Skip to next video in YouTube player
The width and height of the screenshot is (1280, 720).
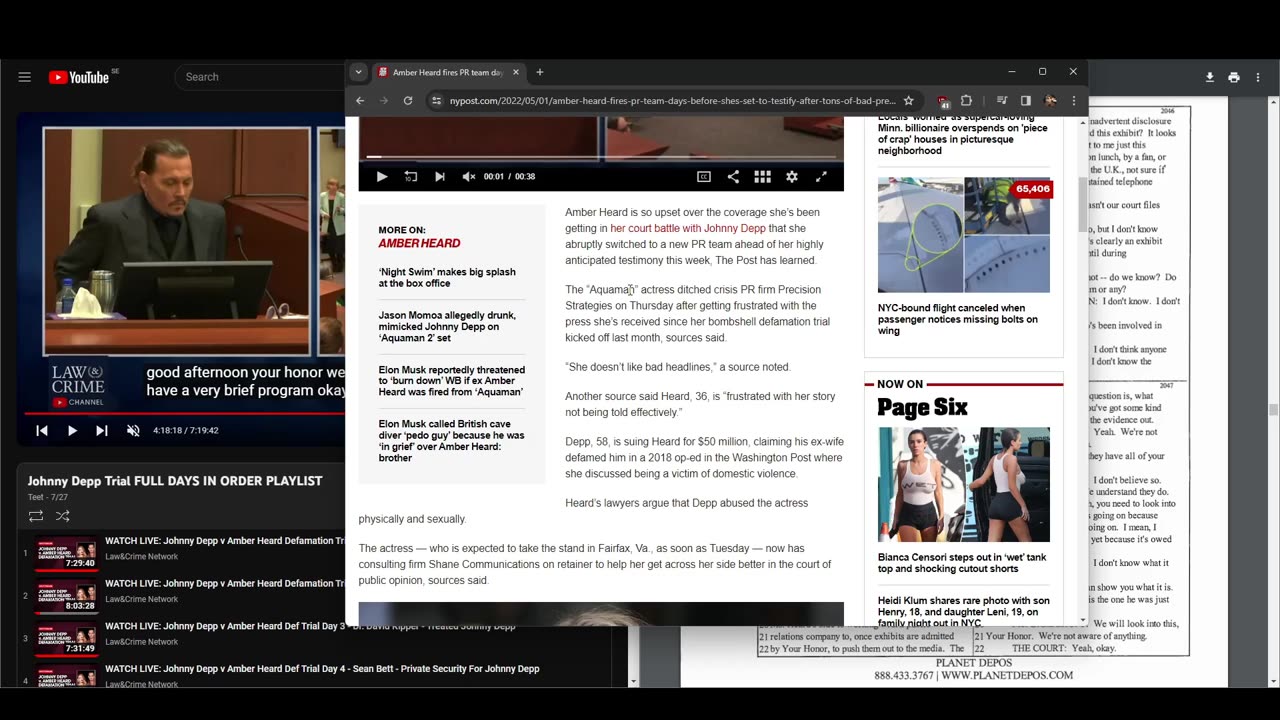click(102, 430)
